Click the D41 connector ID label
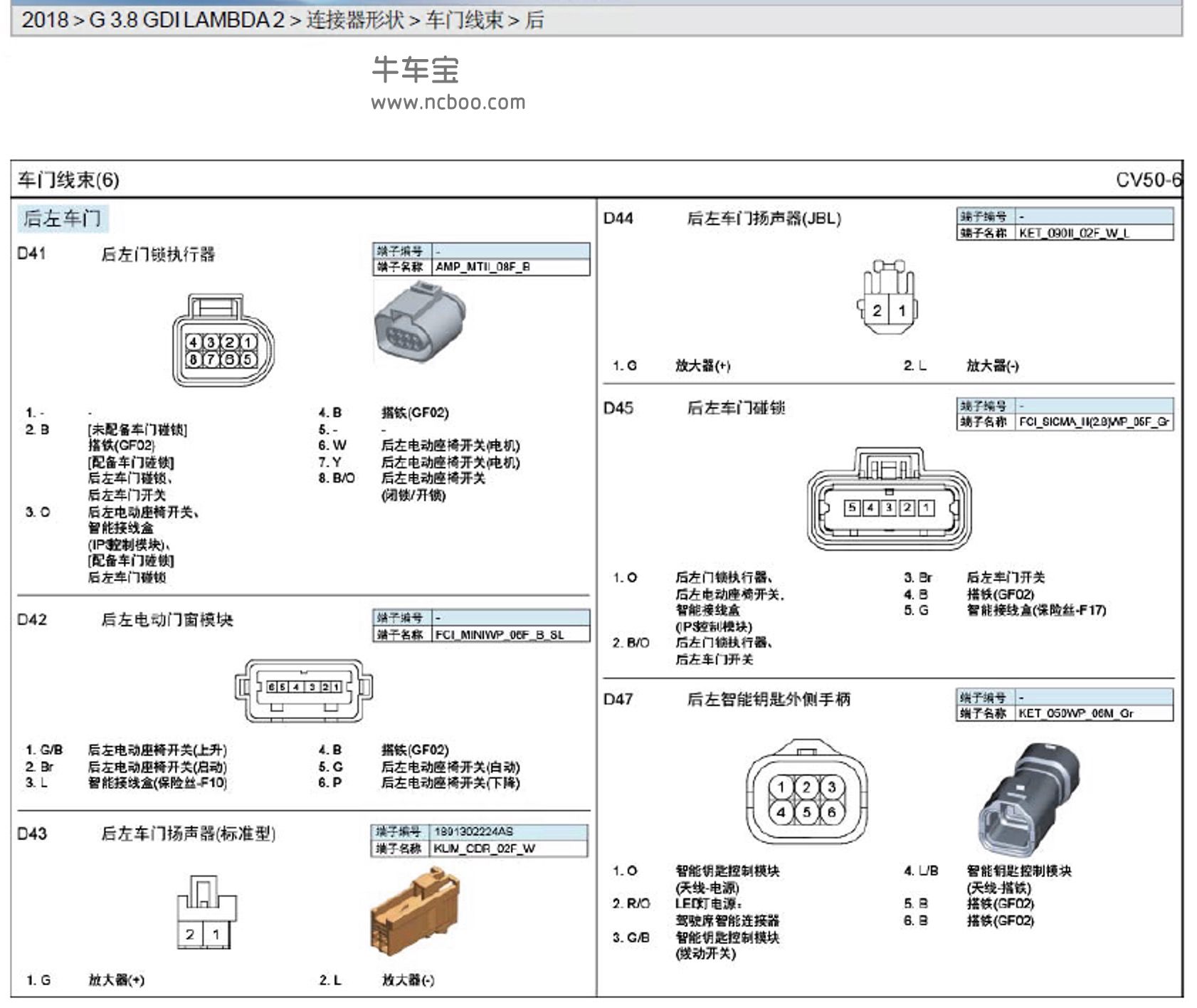The width and height of the screenshot is (1197, 1008). pyautogui.click(x=32, y=253)
